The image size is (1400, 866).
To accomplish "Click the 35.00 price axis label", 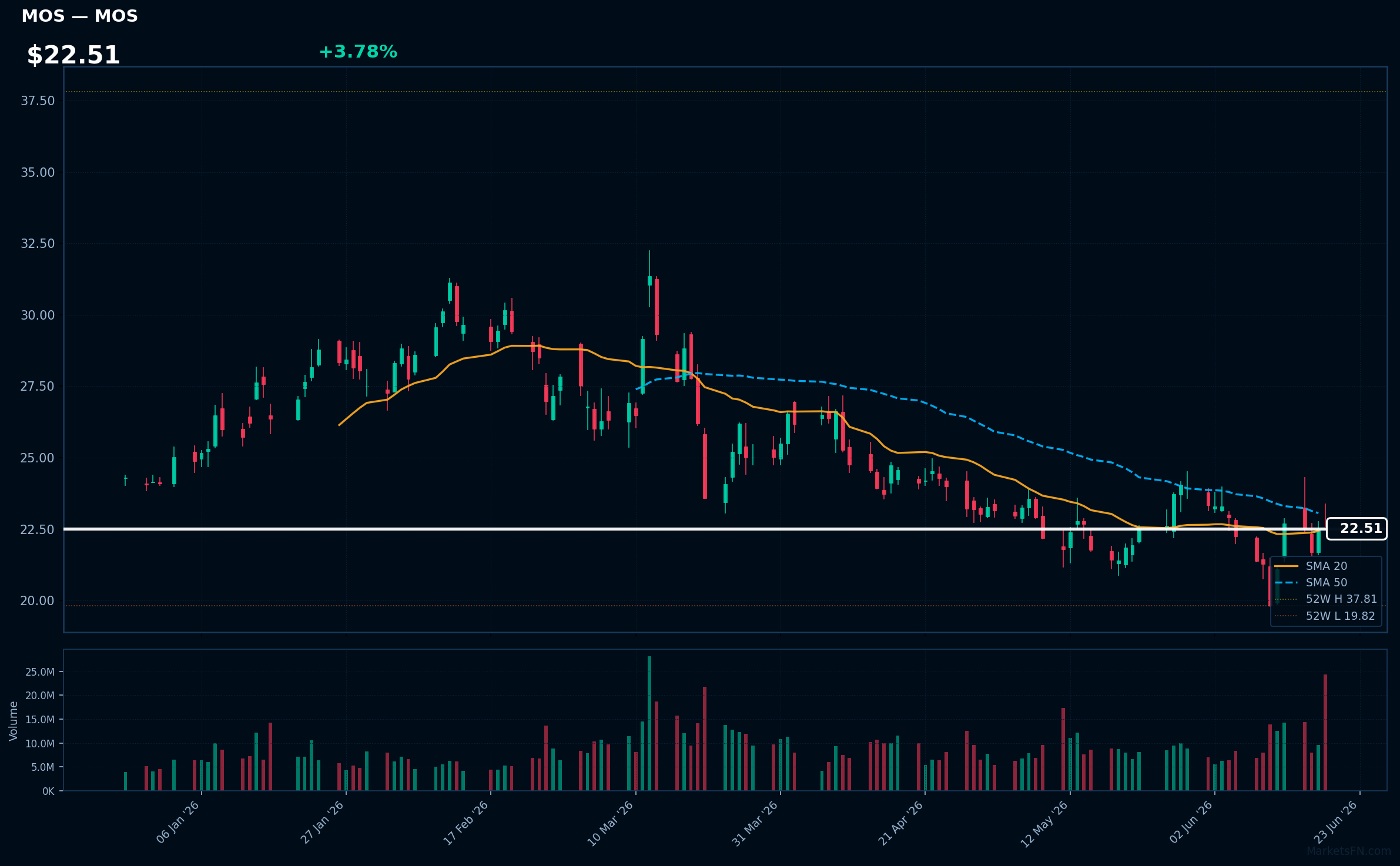I will tap(38, 173).
